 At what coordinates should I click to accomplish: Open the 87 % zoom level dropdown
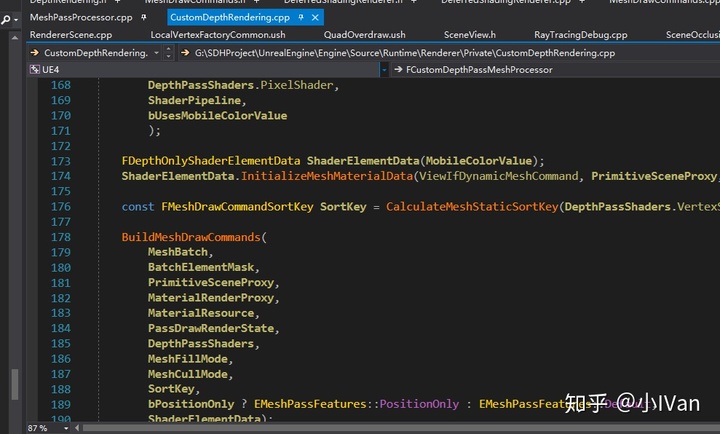66,428
